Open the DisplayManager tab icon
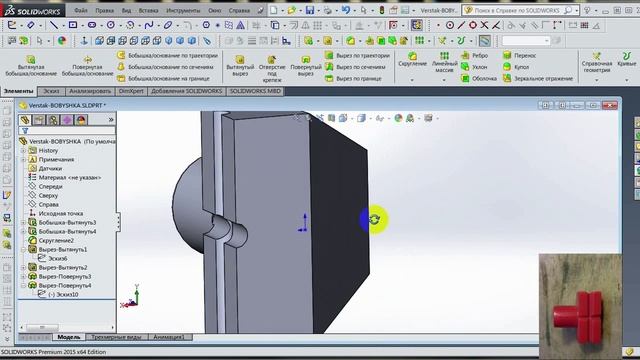This screenshot has width=640, height=360. pyautogui.click(x=81, y=120)
